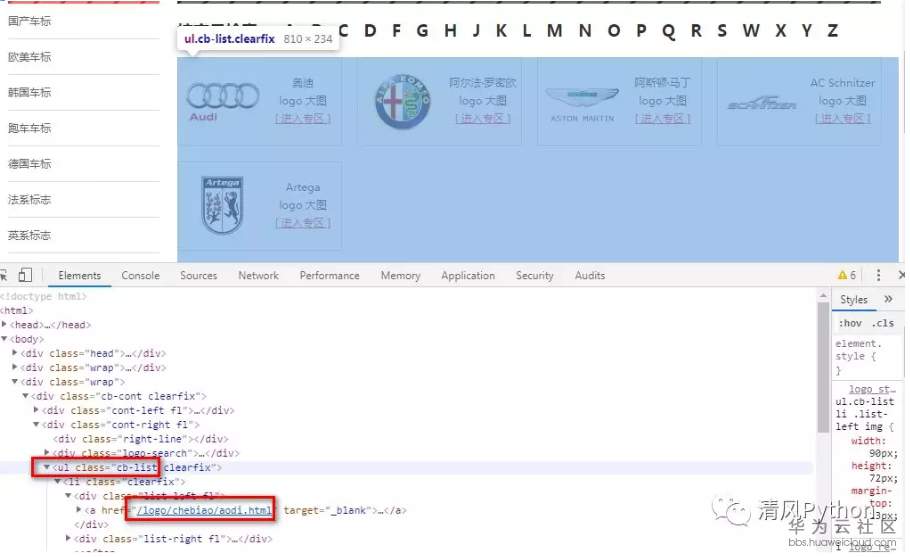Image resolution: width=910 pixels, height=557 pixels.
Task: Filter logos by letter G
Action: pos(422,31)
